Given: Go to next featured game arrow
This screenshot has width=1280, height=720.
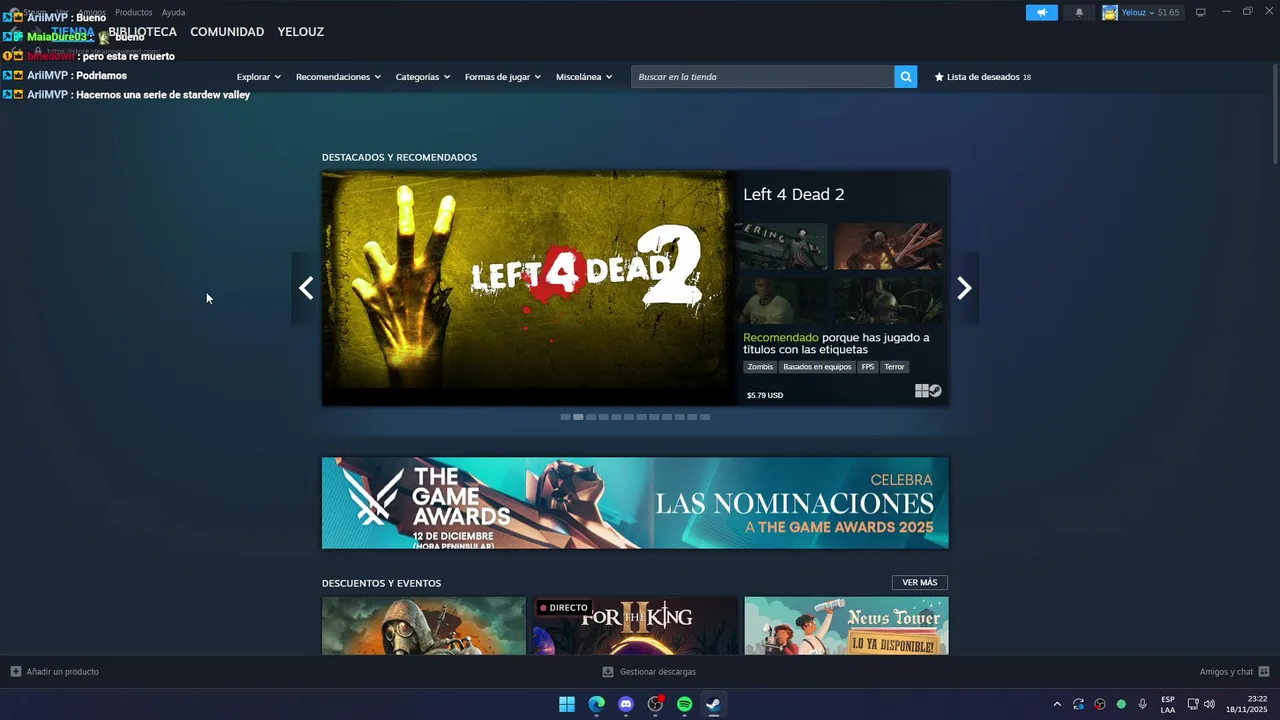Looking at the screenshot, I should point(964,288).
